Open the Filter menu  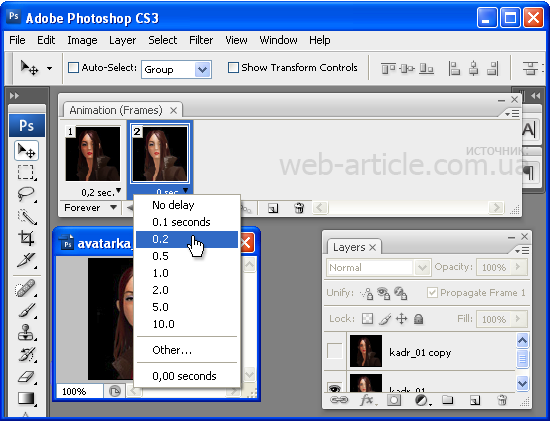coord(201,40)
